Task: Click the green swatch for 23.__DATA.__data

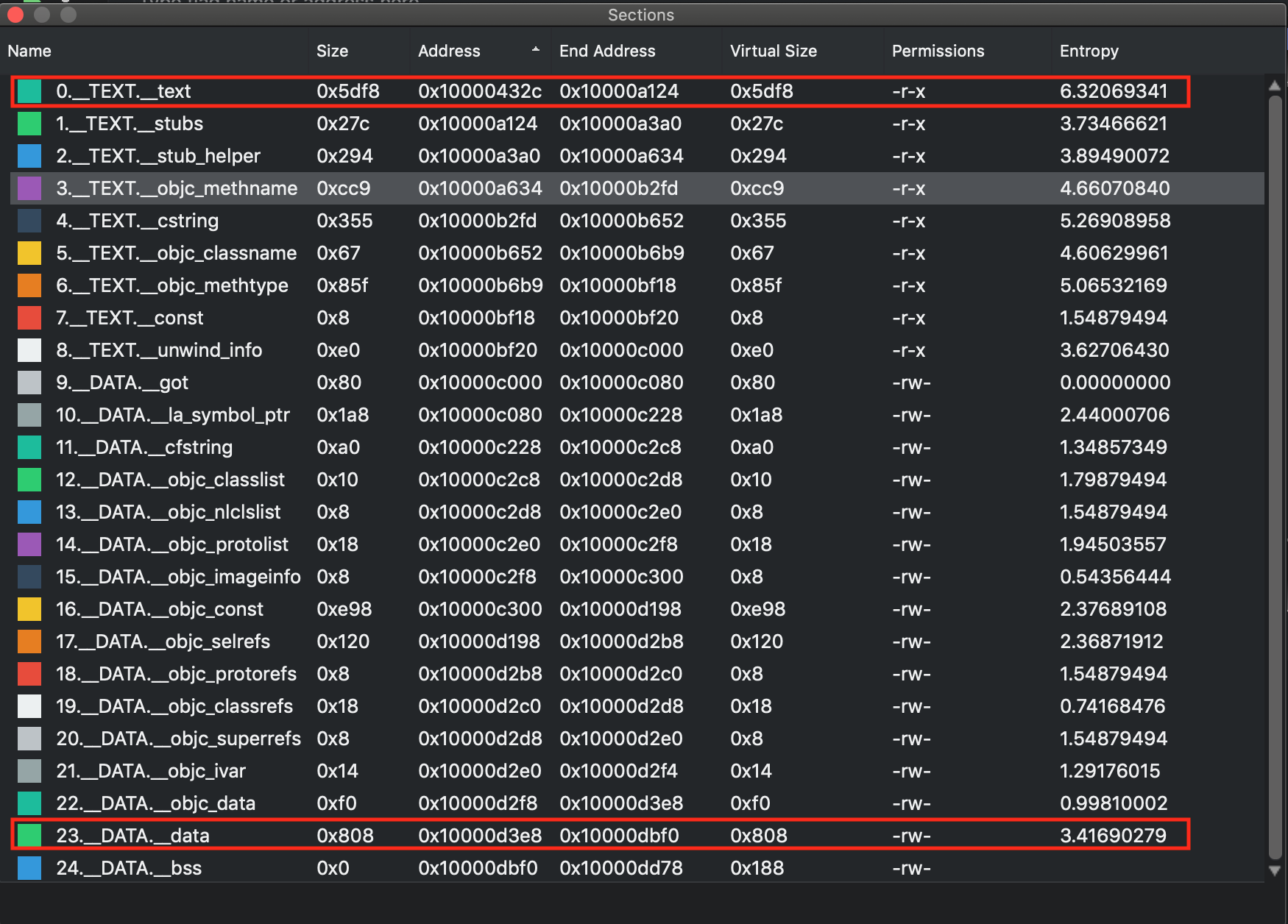Action: [x=29, y=836]
